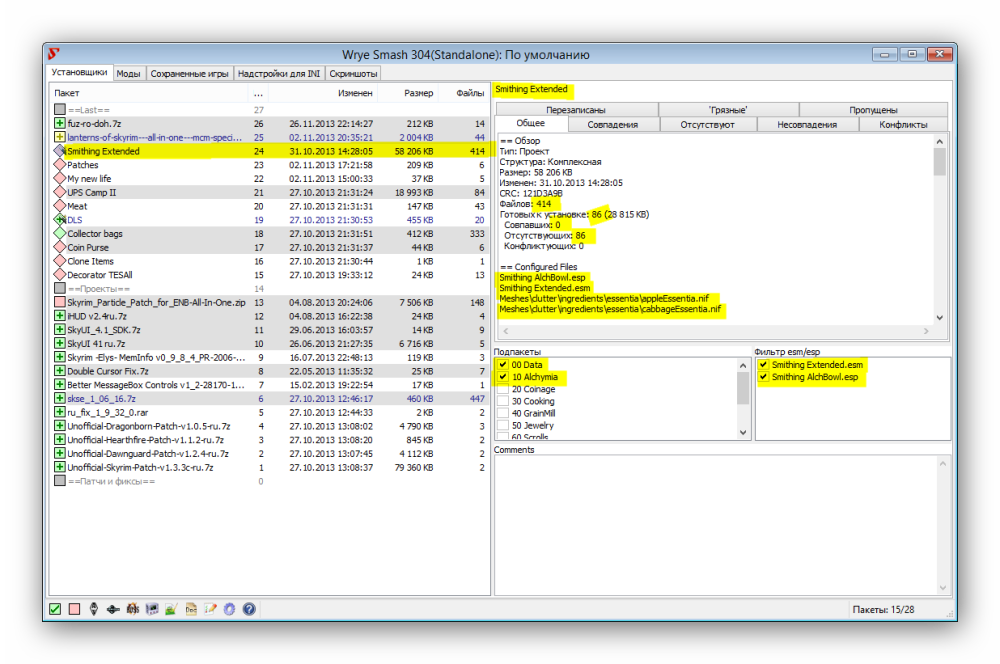Open Help with the blue question mark
Viewport: 1000px width, 664px height.
pyautogui.click(x=249, y=609)
